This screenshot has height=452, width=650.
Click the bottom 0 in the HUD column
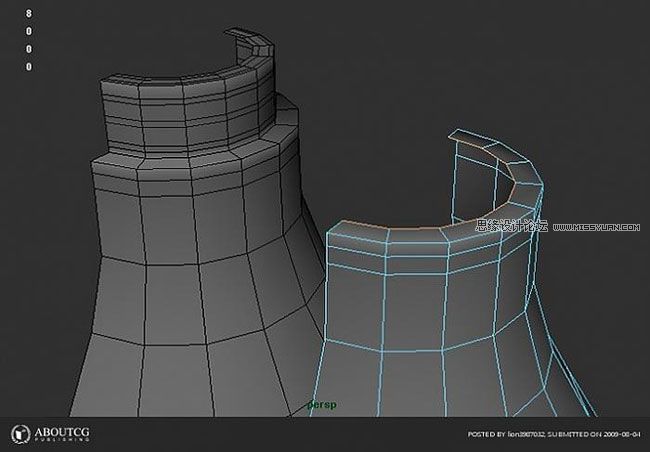(x=28, y=66)
